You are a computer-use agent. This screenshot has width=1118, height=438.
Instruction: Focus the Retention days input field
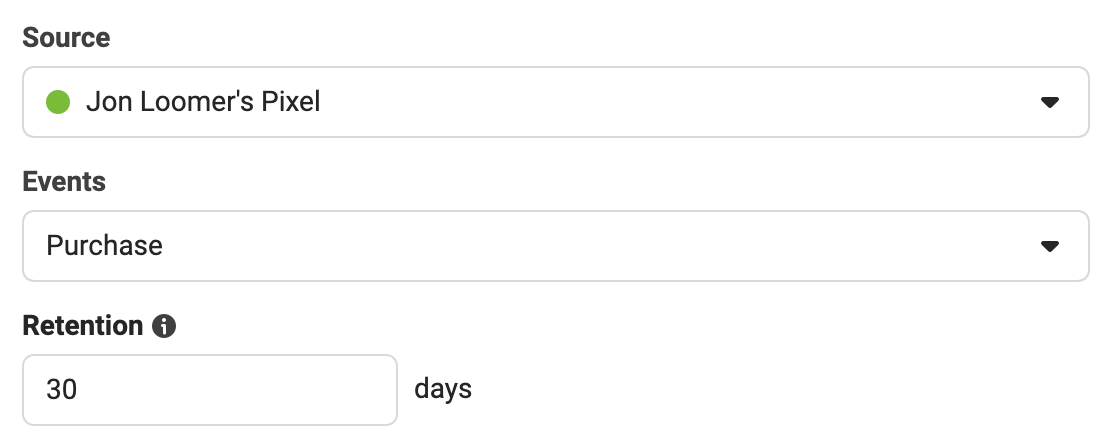[x=210, y=389]
